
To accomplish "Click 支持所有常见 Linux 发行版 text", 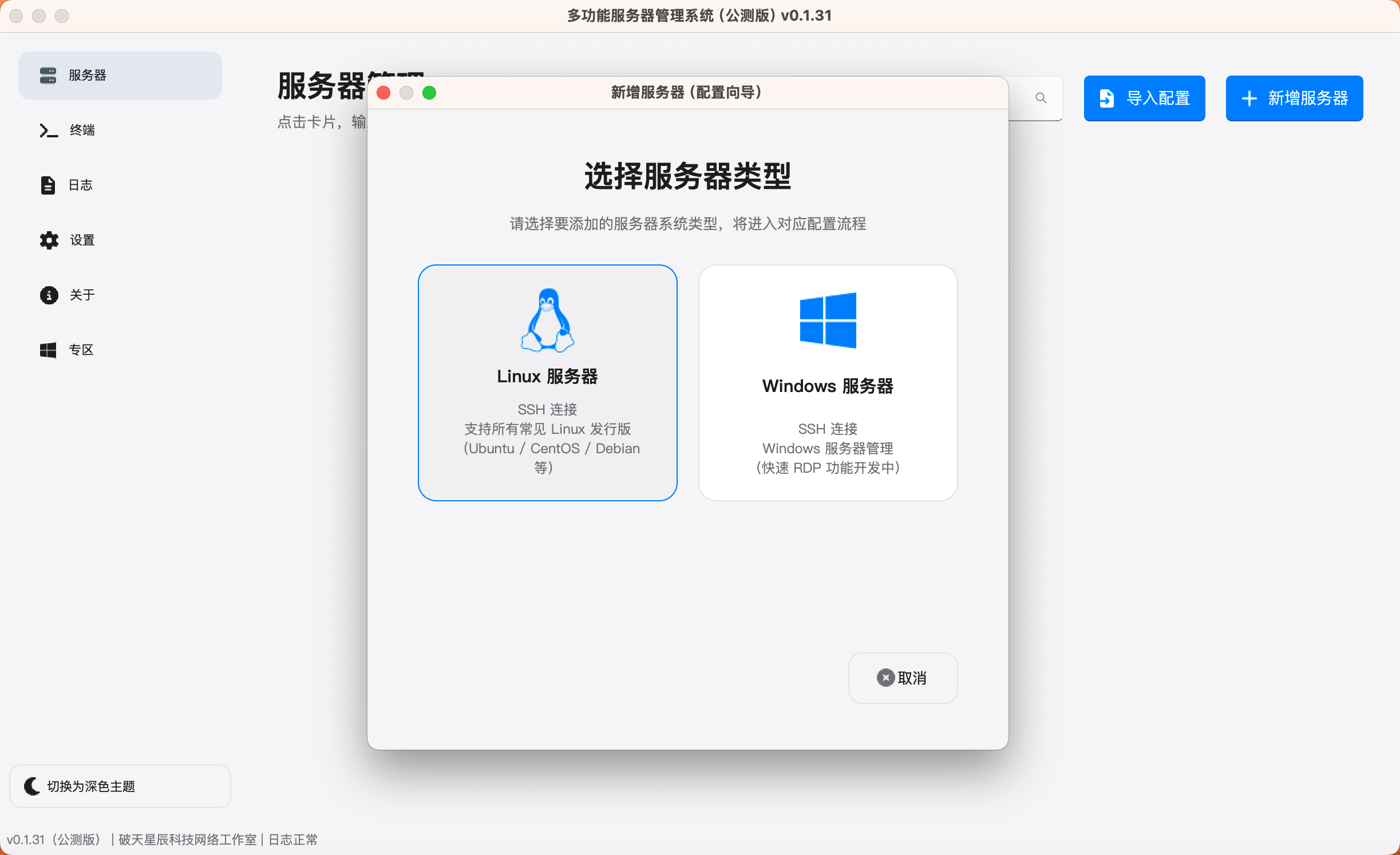I will [x=548, y=429].
